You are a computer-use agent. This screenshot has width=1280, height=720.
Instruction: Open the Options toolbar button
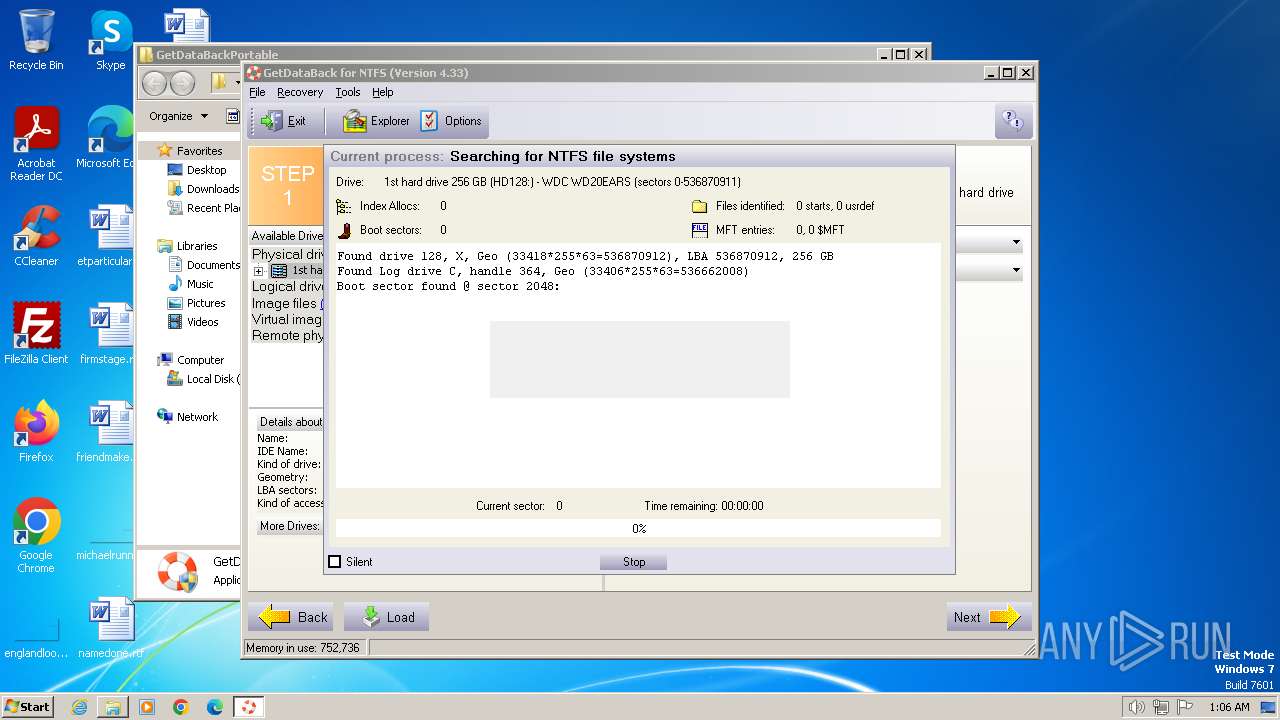(x=452, y=121)
